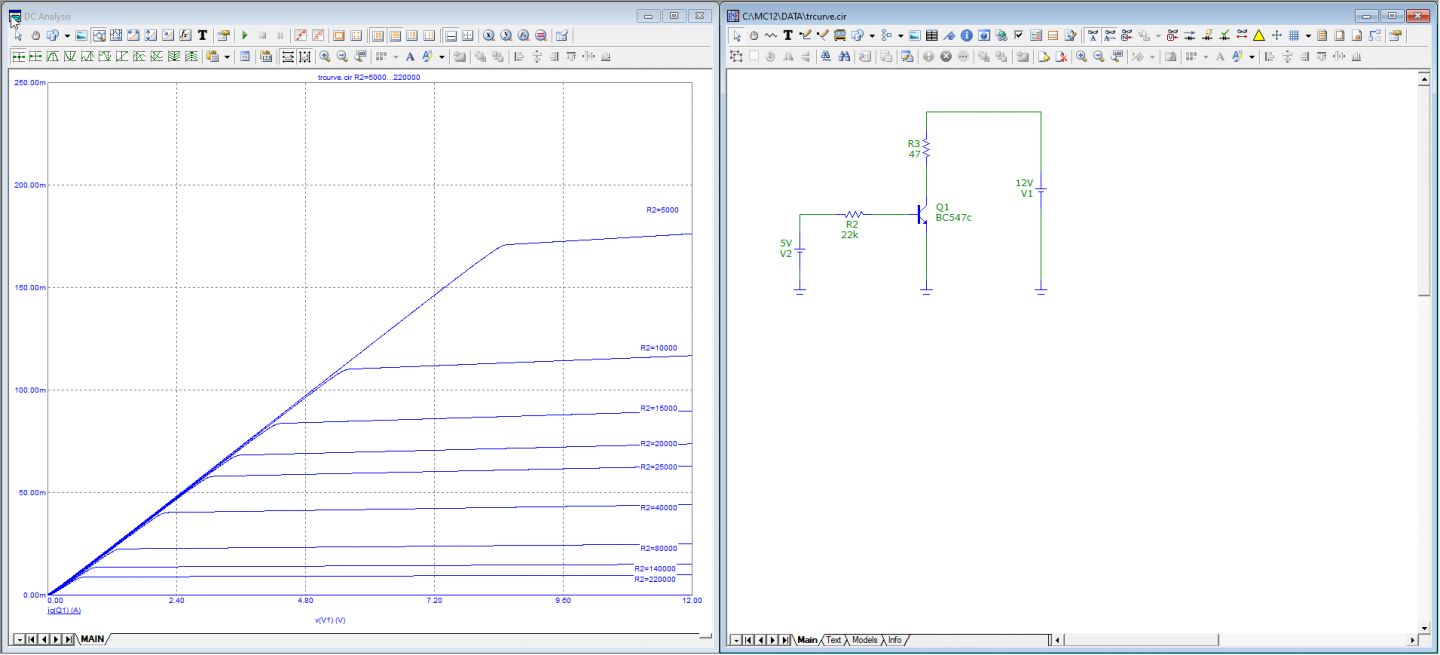
Task: Open the dropdown arrow beside the grid icon
Action: 1307,35
